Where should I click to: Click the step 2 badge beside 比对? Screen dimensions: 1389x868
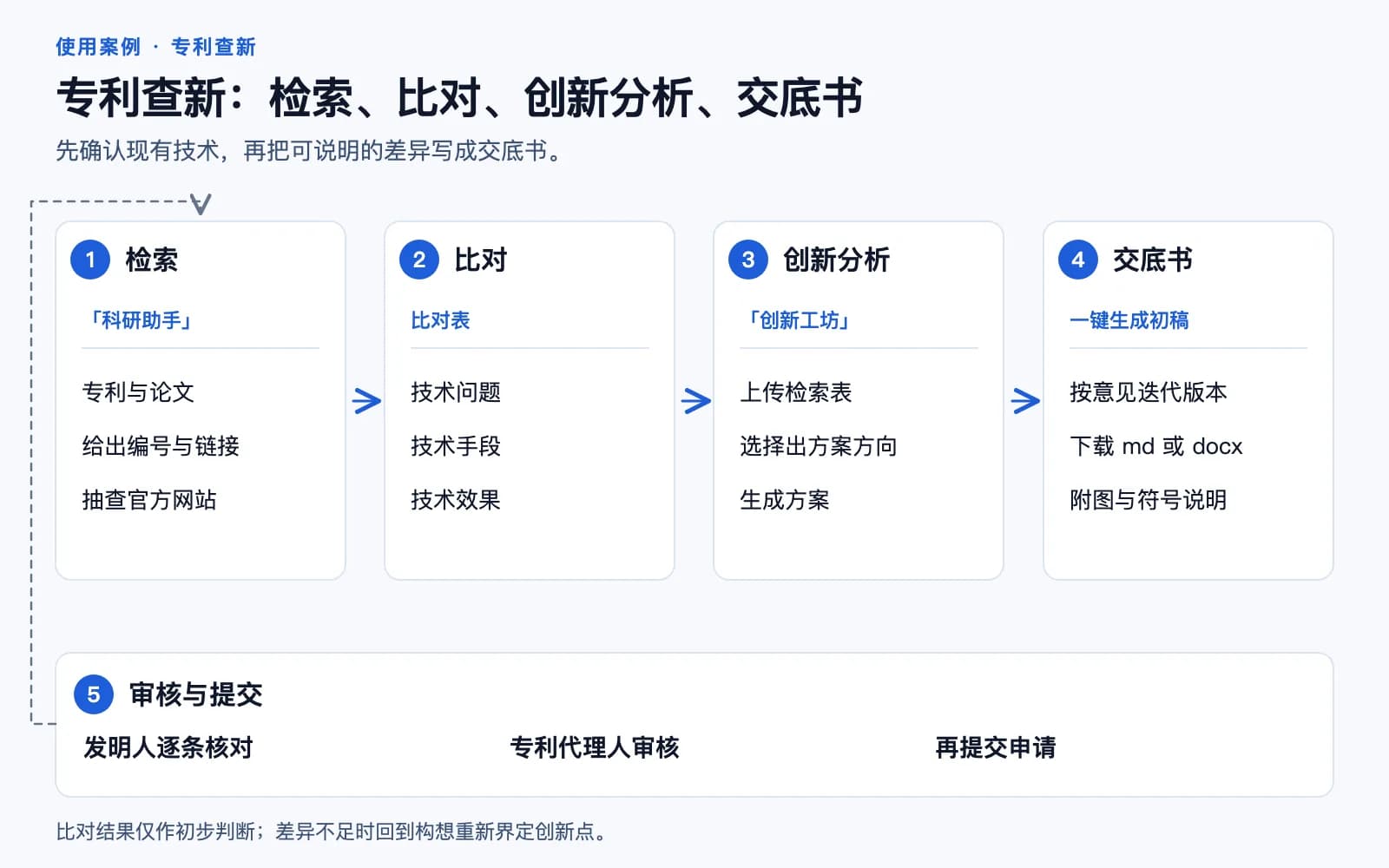click(419, 260)
